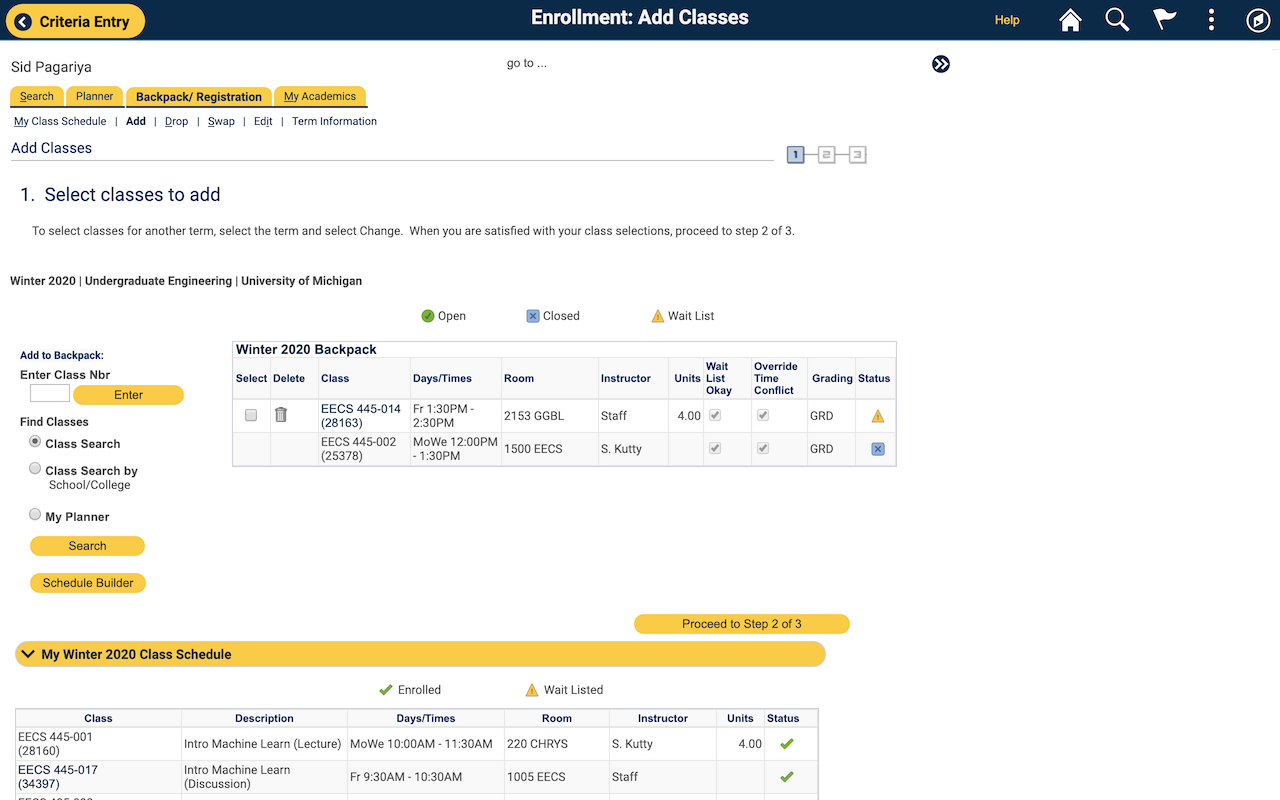This screenshot has height=800, width=1280.
Task: Click the Wait List legend triangle icon
Action: pyautogui.click(x=657, y=316)
